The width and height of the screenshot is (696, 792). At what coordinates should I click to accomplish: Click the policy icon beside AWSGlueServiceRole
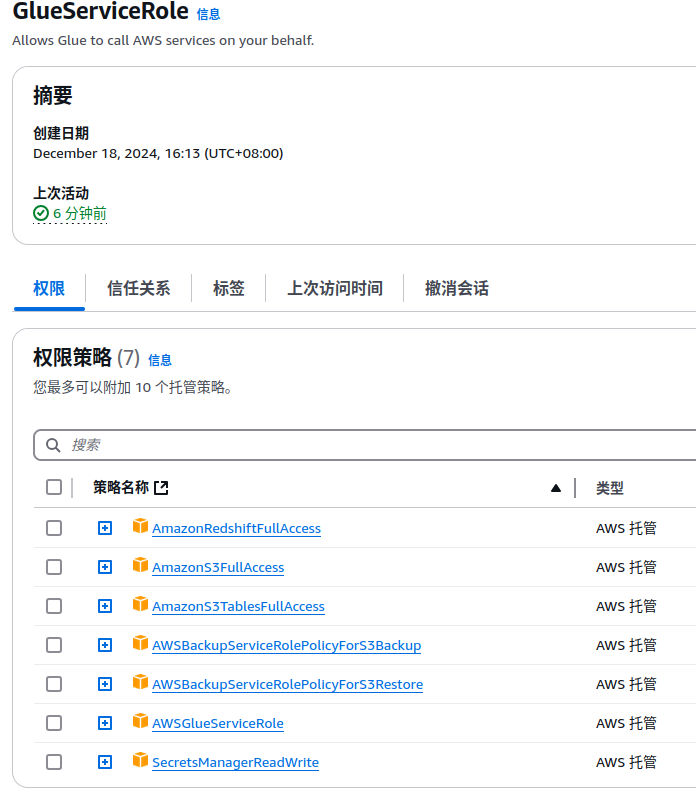pyautogui.click(x=140, y=720)
